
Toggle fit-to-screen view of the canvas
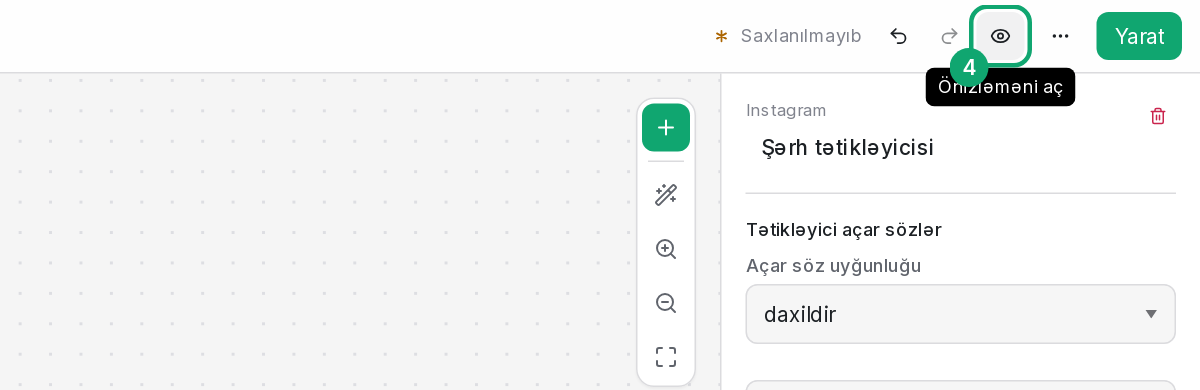pyautogui.click(x=666, y=357)
